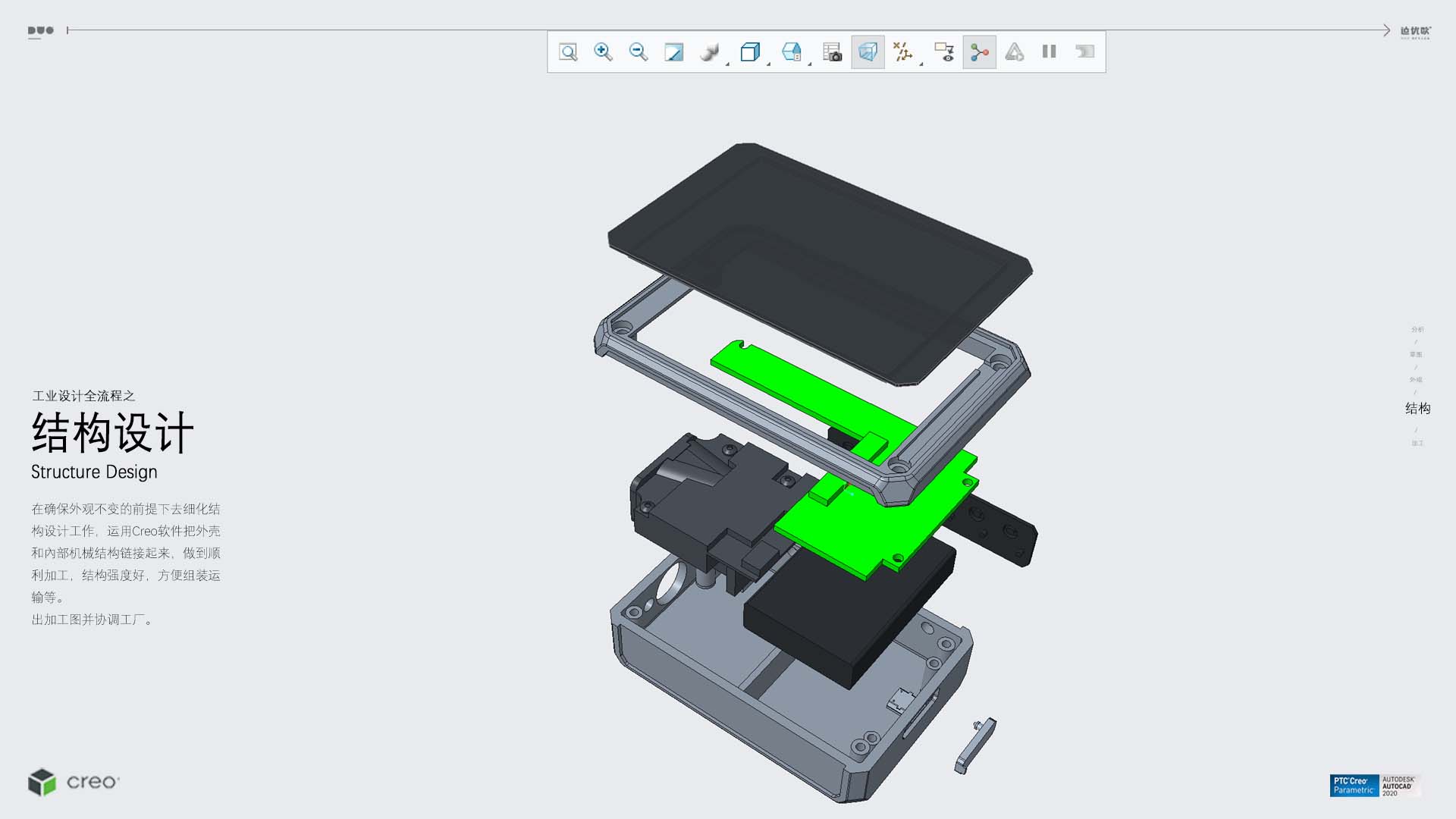The width and height of the screenshot is (1456, 819).
Task: Select the 结构 step in side navigation
Action: (x=1417, y=409)
